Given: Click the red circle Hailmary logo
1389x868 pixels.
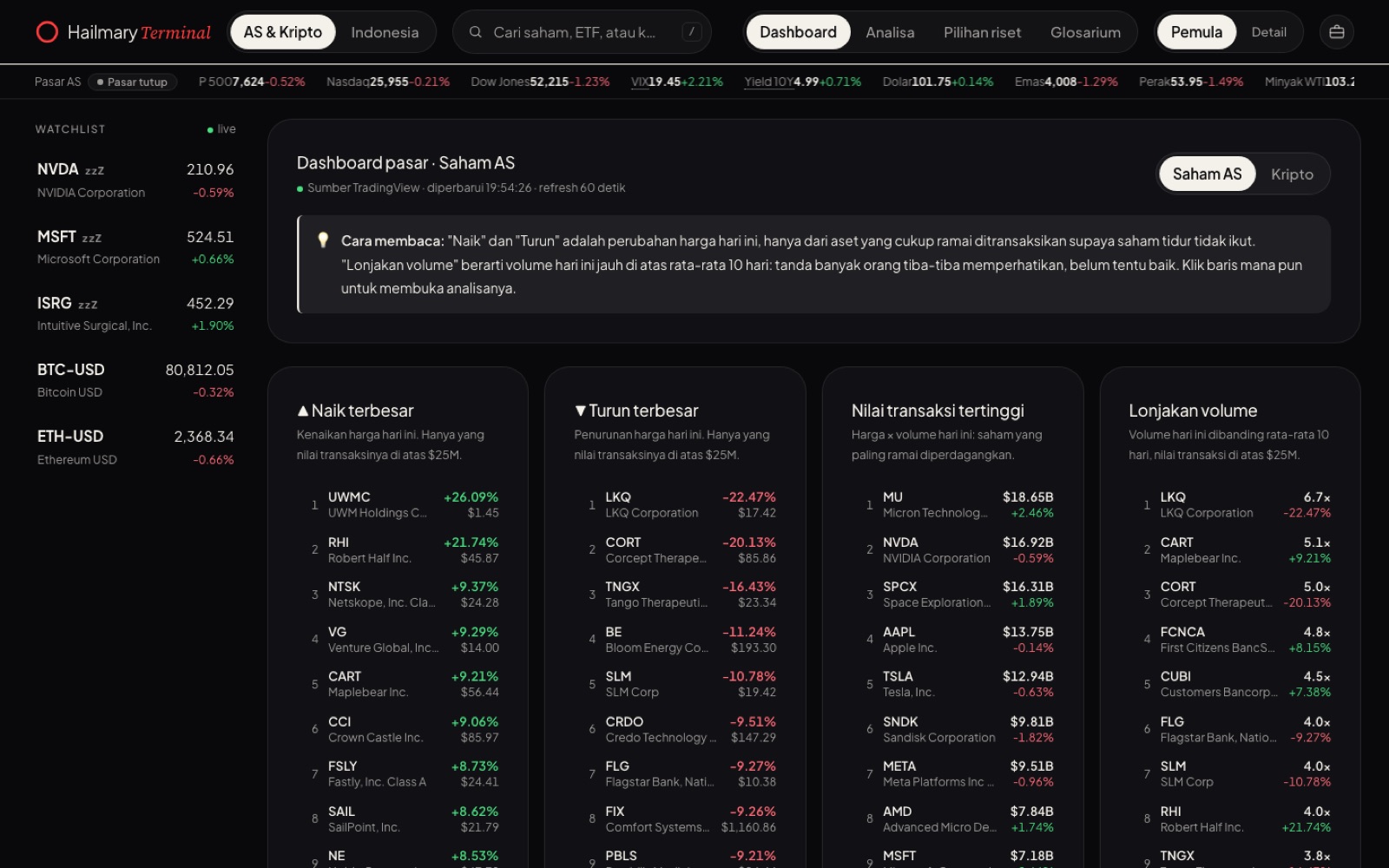Looking at the screenshot, I should pos(47,32).
